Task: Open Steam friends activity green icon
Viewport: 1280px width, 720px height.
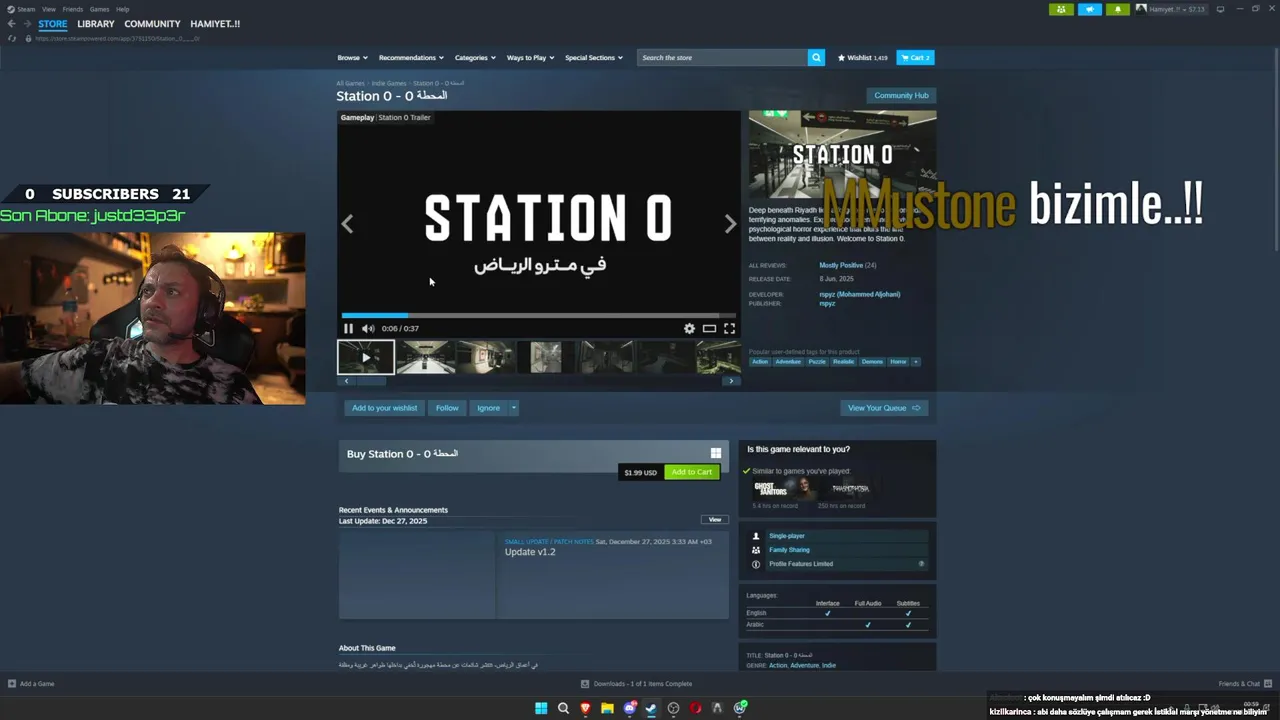Action: coord(1061,9)
